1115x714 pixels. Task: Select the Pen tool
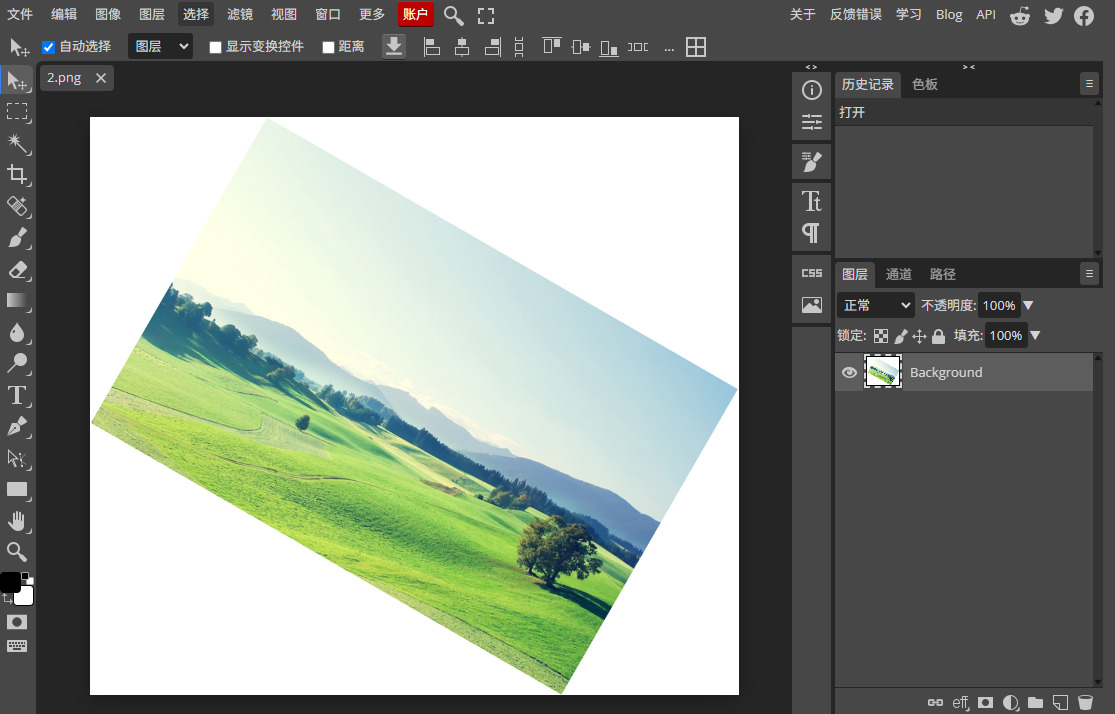(18, 427)
